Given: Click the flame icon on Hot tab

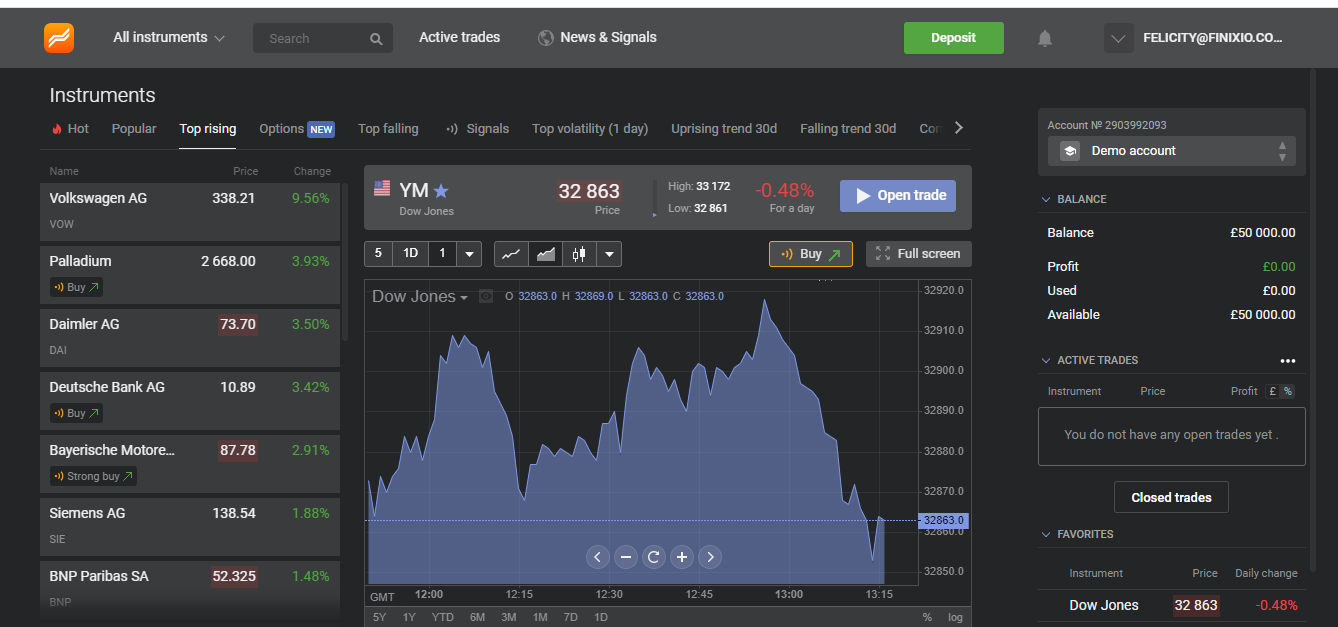Looking at the screenshot, I should 57,129.
